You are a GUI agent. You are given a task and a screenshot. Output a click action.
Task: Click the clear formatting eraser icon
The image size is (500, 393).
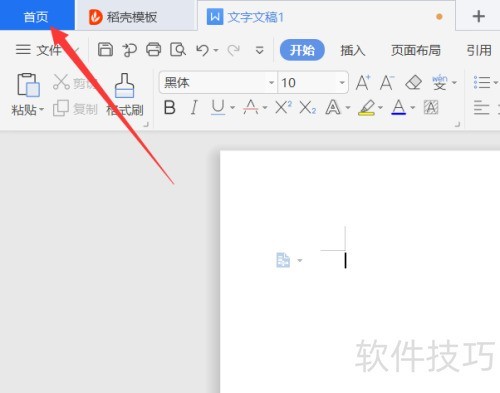413,82
